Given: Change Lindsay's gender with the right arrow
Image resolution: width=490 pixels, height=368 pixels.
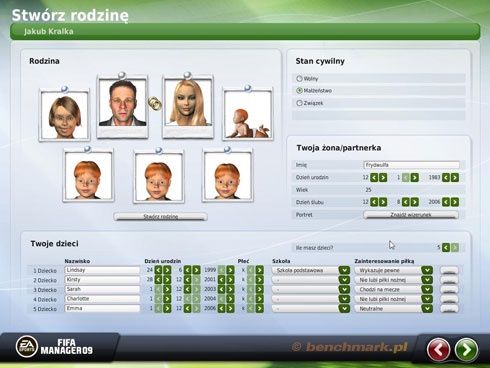Looking at the screenshot, I should 259,270.
